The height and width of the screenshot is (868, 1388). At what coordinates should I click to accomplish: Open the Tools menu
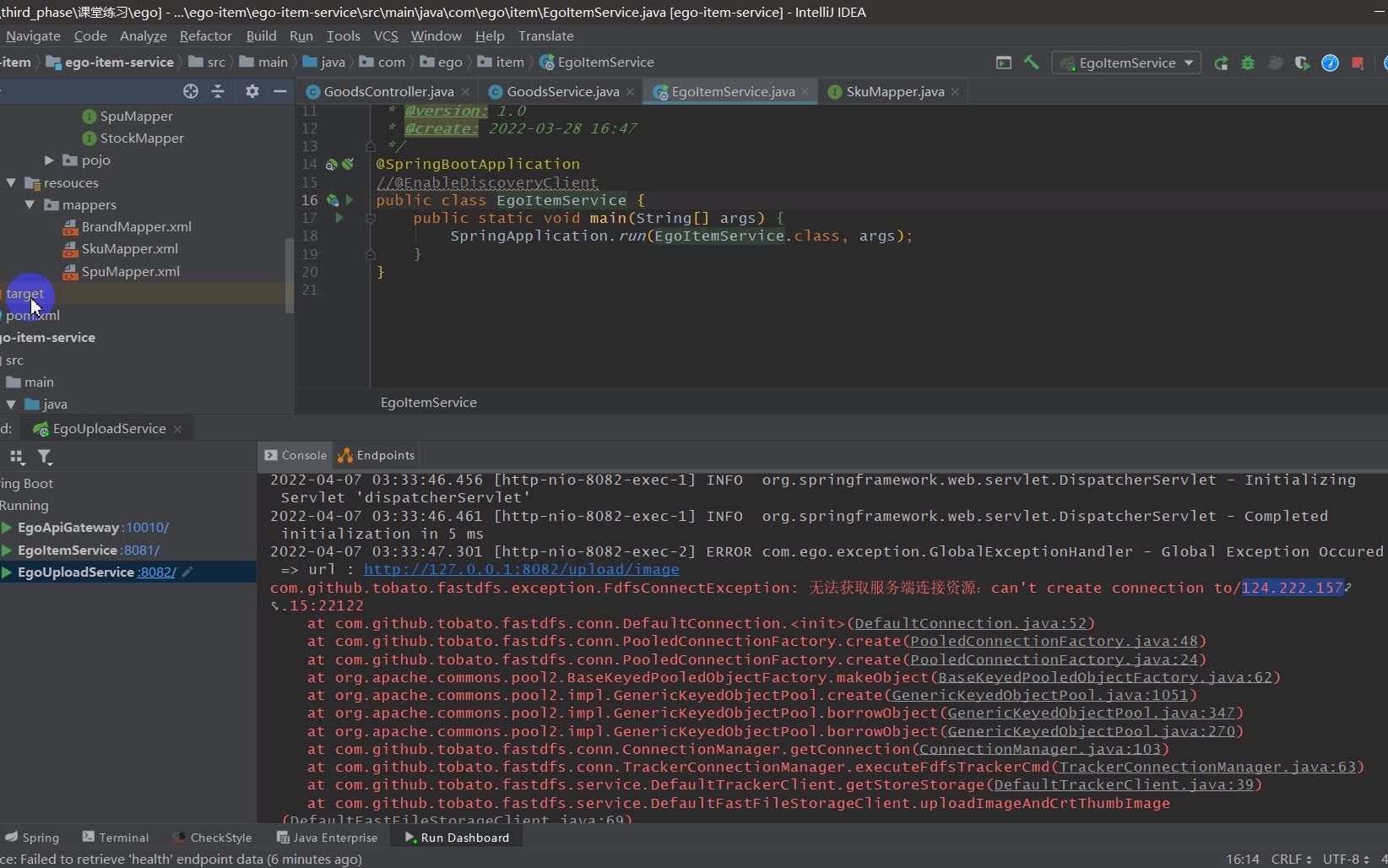[343, 35]
